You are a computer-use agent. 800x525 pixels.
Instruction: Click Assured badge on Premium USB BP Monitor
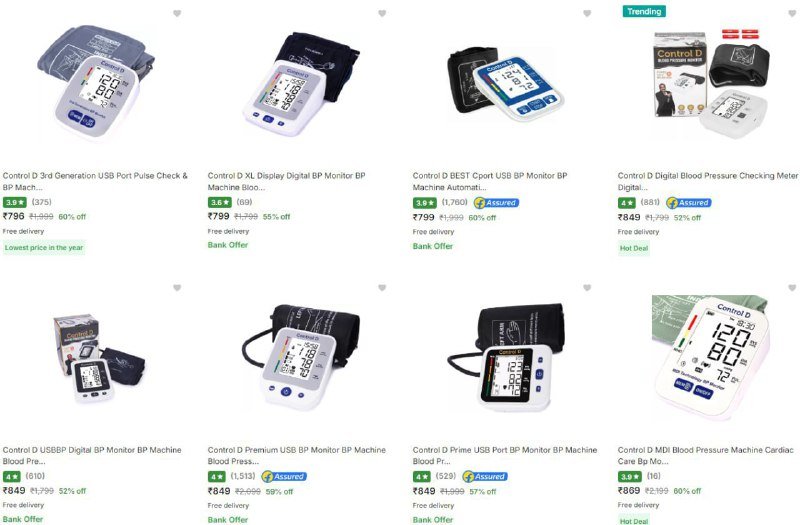point(284,477)
